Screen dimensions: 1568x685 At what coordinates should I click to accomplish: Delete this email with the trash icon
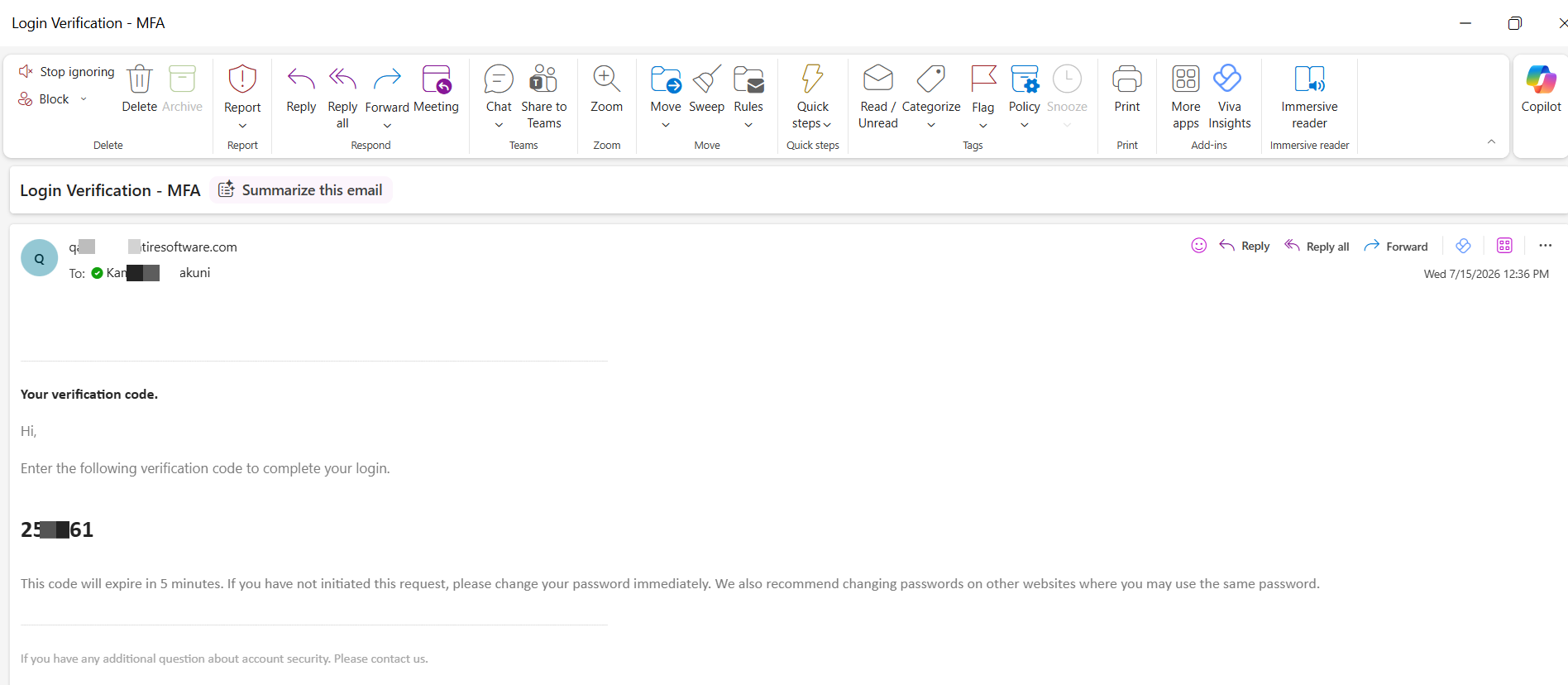point(139,89)
